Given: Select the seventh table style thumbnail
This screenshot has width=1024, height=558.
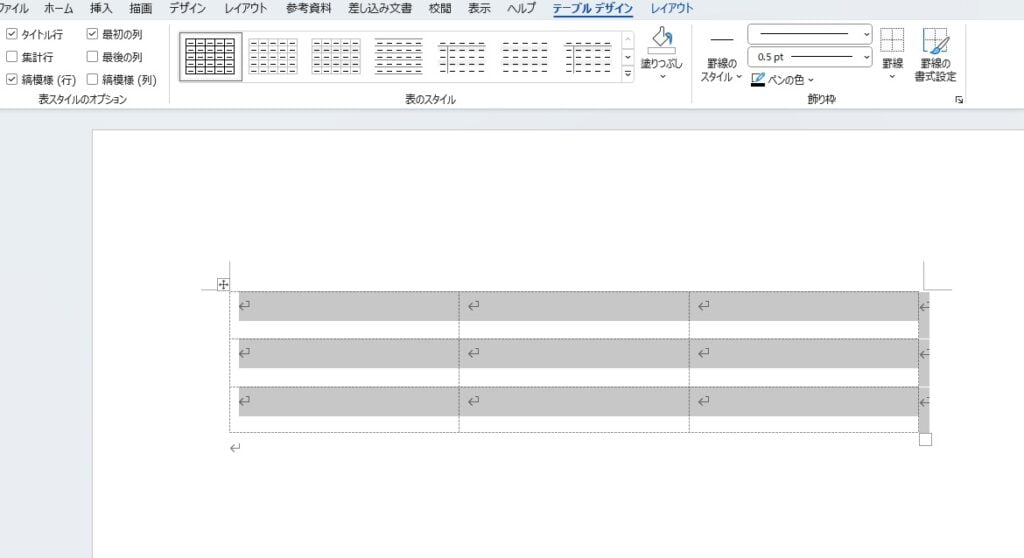Looking at the screenshot, I should (588, 57).
